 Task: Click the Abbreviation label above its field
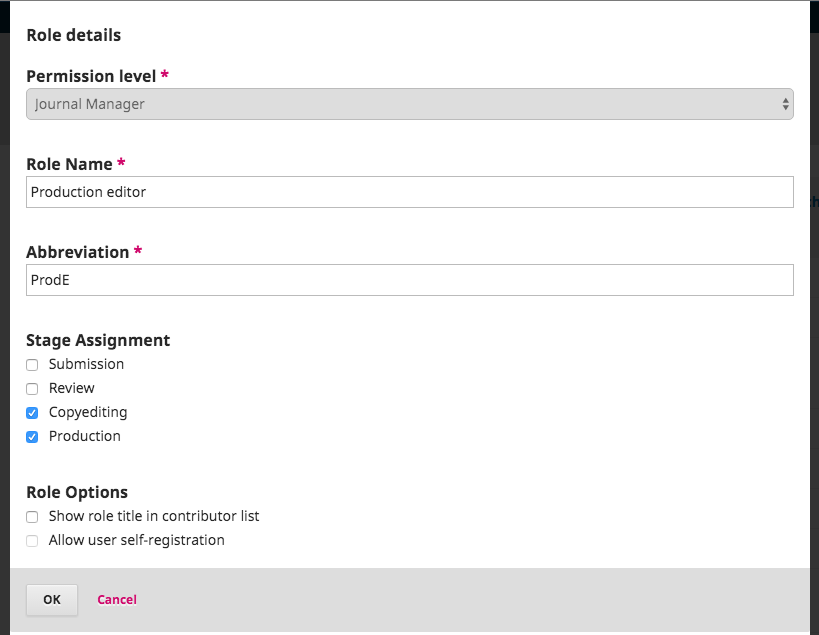pyautogui.click(x=77, y=252)
